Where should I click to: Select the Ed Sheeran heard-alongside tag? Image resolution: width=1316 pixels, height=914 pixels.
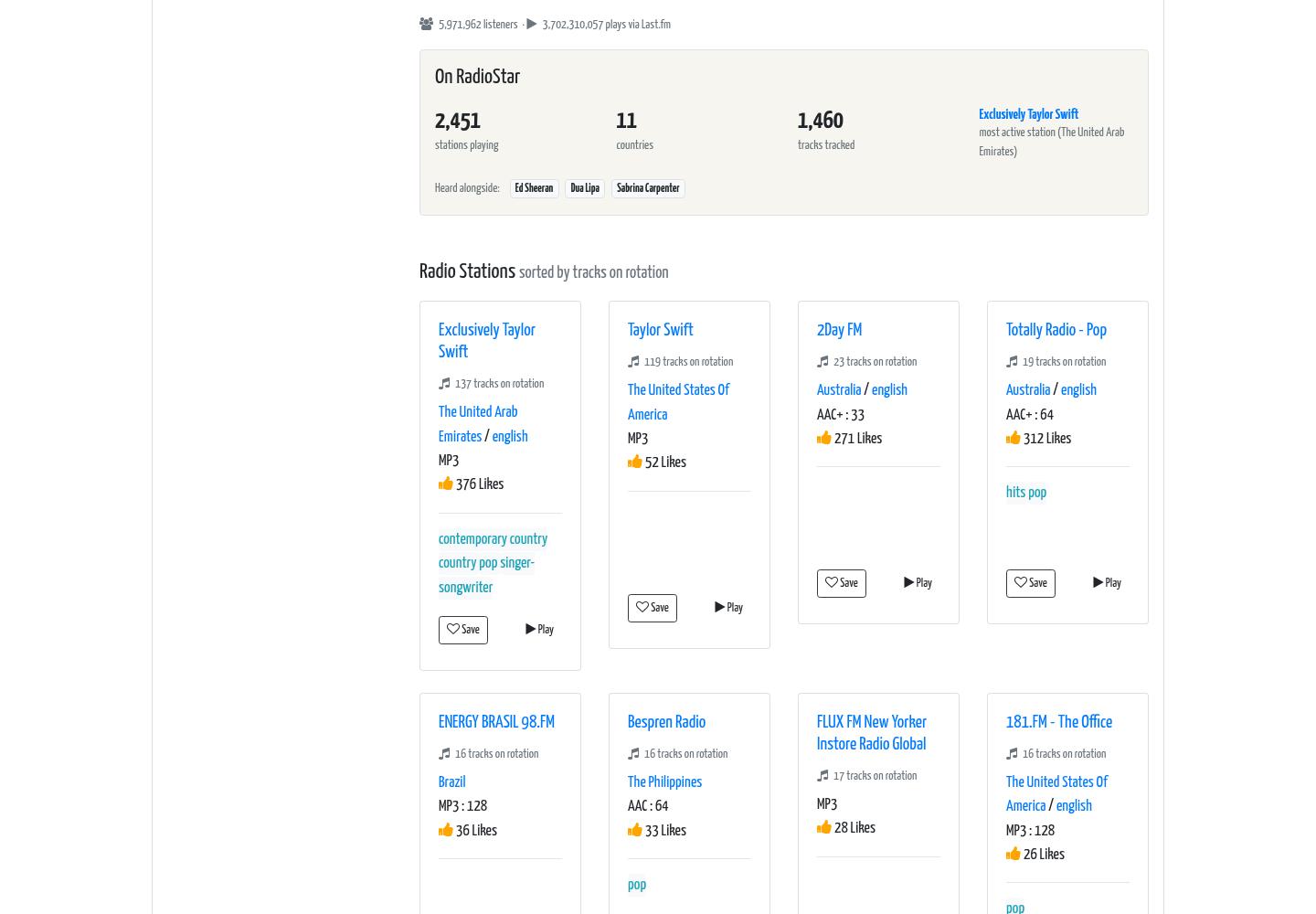534,188
